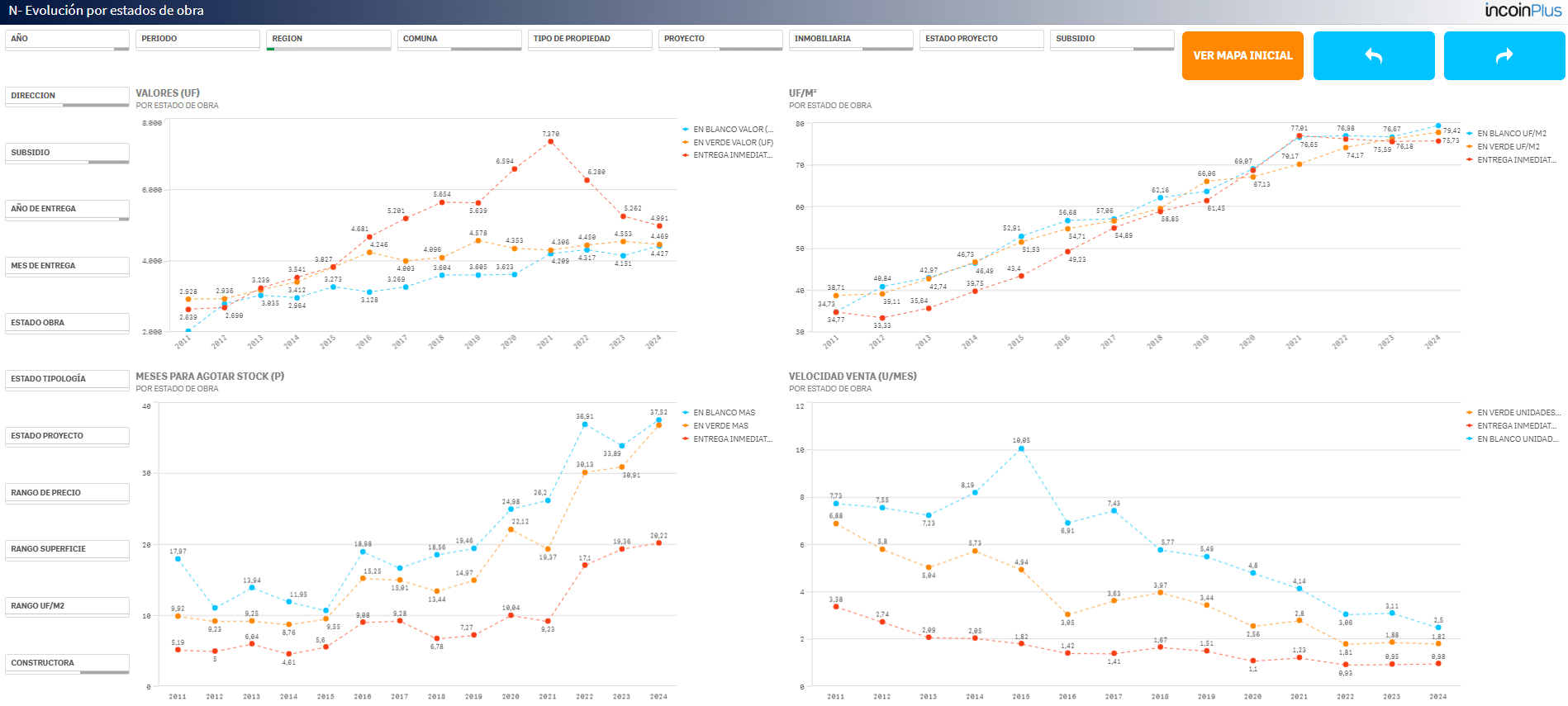Toggle EN BLANCO VALOR legend marker
Screen dimensions: 1568x706
(x=686, y=130)
